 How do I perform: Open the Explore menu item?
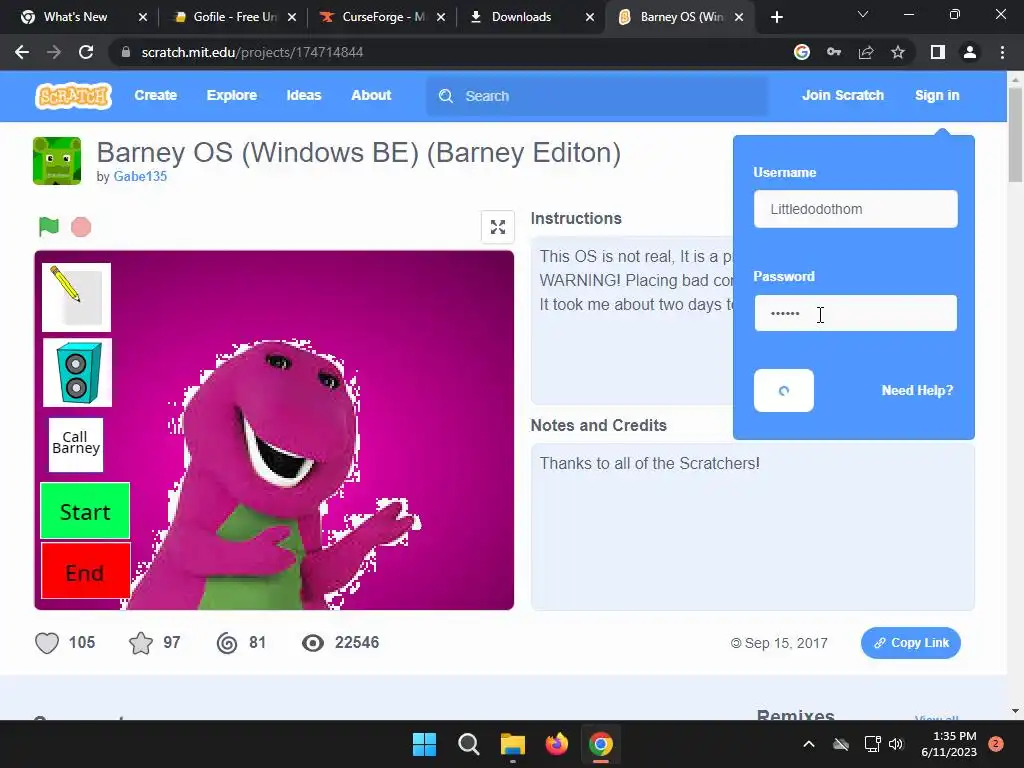coord(232,95)
